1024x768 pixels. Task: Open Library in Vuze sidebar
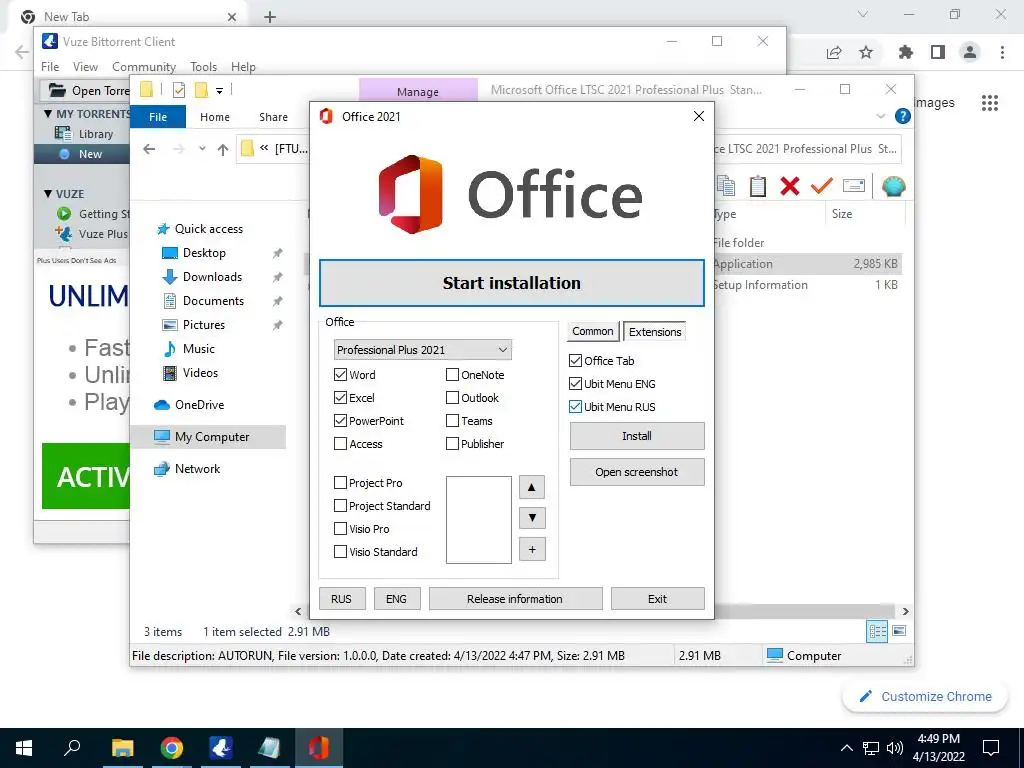point(95,134)
